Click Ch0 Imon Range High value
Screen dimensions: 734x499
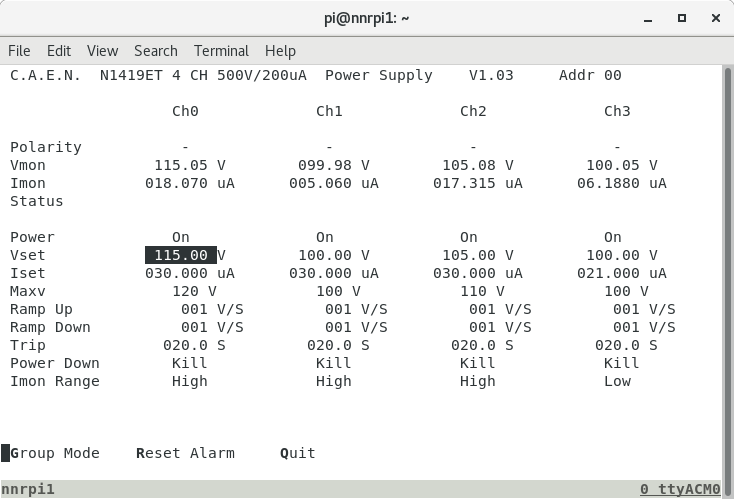coord(190,381)
